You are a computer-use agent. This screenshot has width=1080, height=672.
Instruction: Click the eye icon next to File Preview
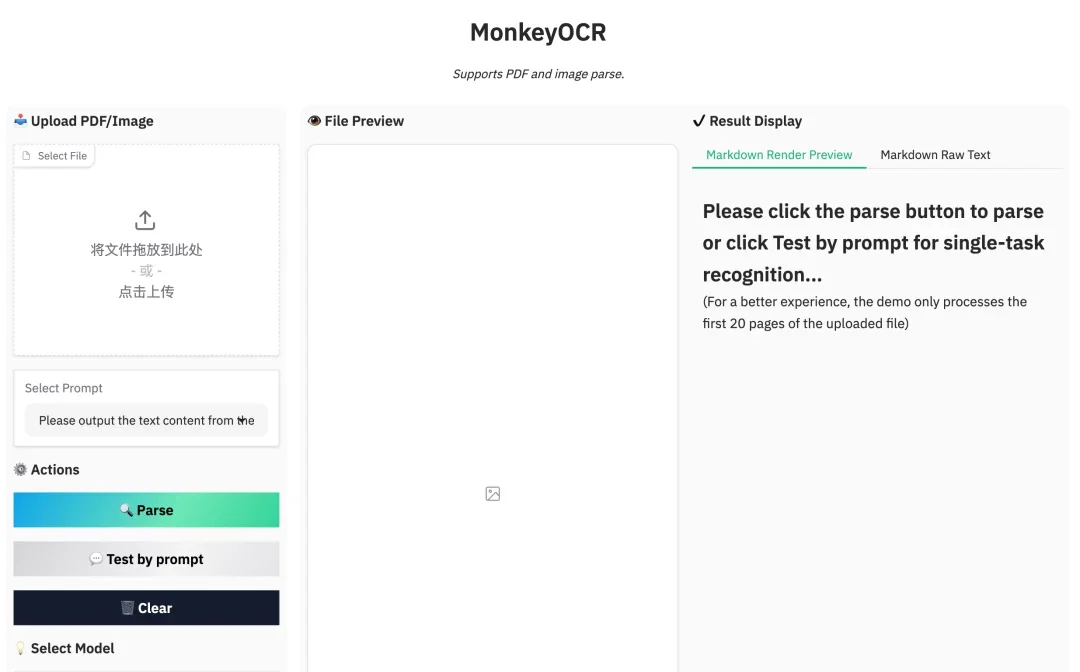click(314, 120)
